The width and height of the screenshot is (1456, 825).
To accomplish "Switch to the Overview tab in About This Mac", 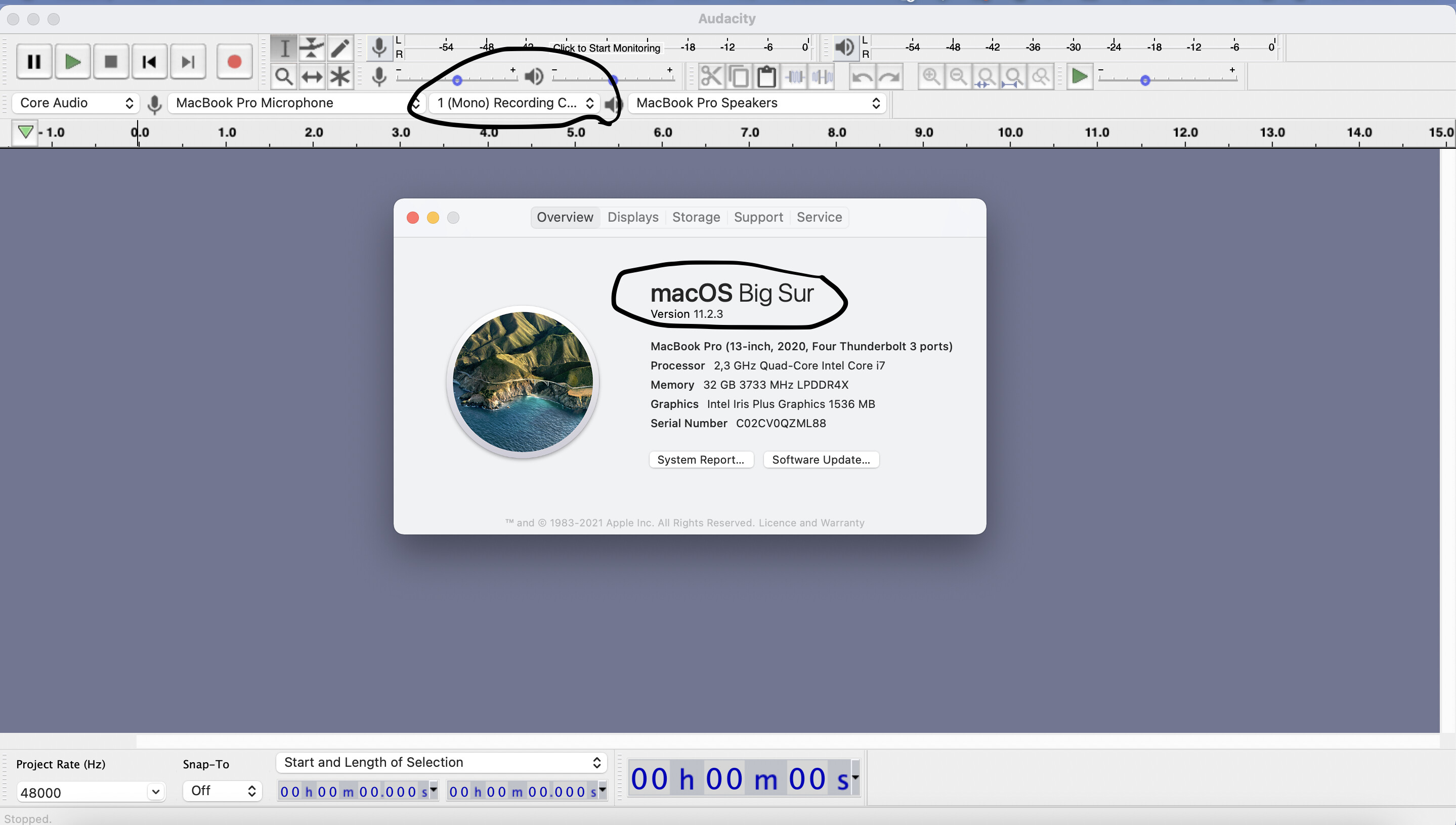I will (x=565, y=217).
